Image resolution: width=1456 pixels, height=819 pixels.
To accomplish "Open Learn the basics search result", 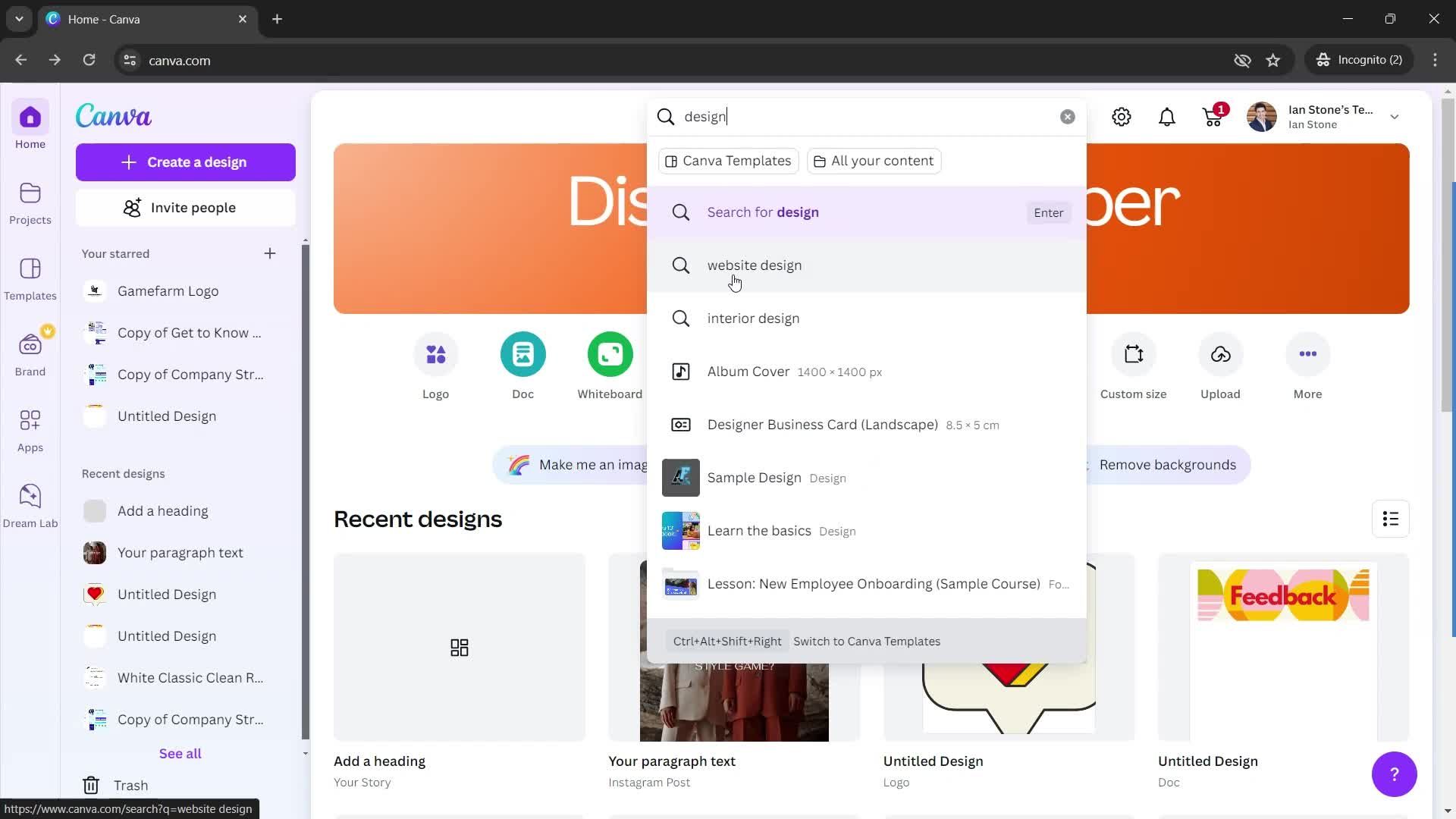I will 867,531.
